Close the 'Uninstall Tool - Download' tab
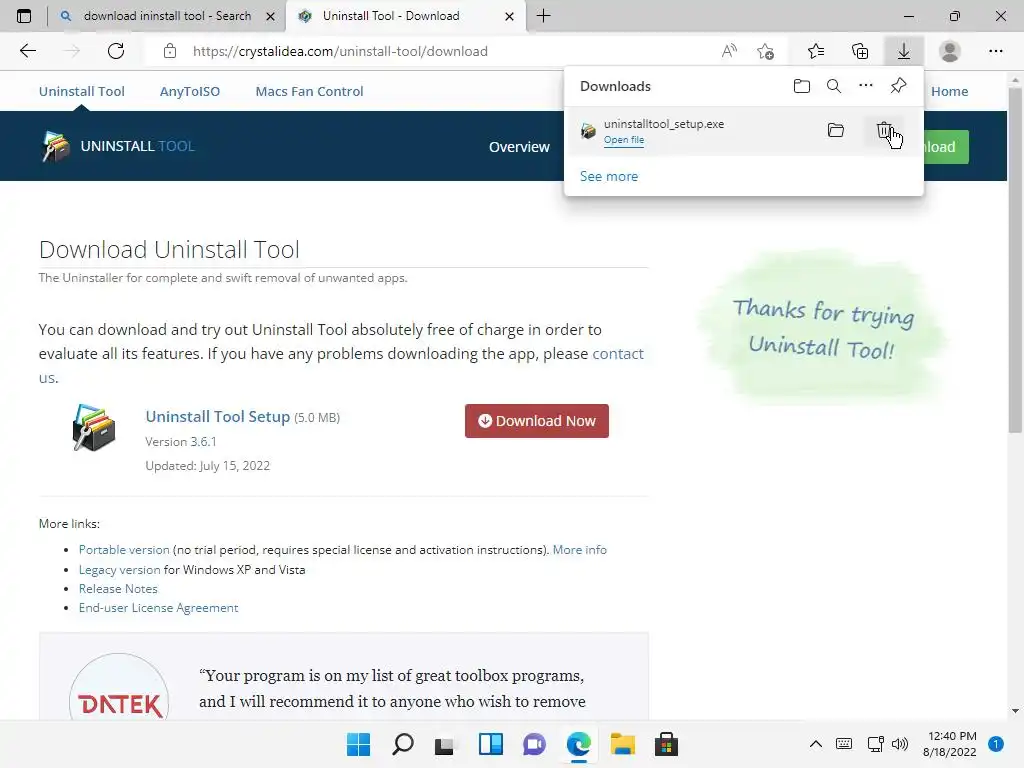Viewport: 1024px width, 768px height. (x=509, y=16)
